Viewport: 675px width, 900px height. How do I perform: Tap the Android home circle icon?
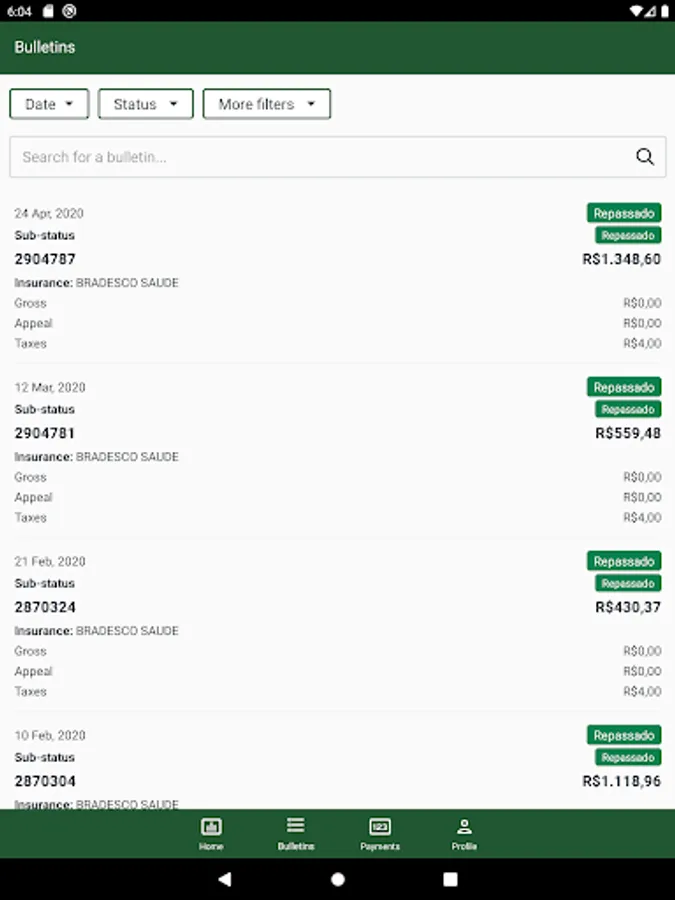338,879
